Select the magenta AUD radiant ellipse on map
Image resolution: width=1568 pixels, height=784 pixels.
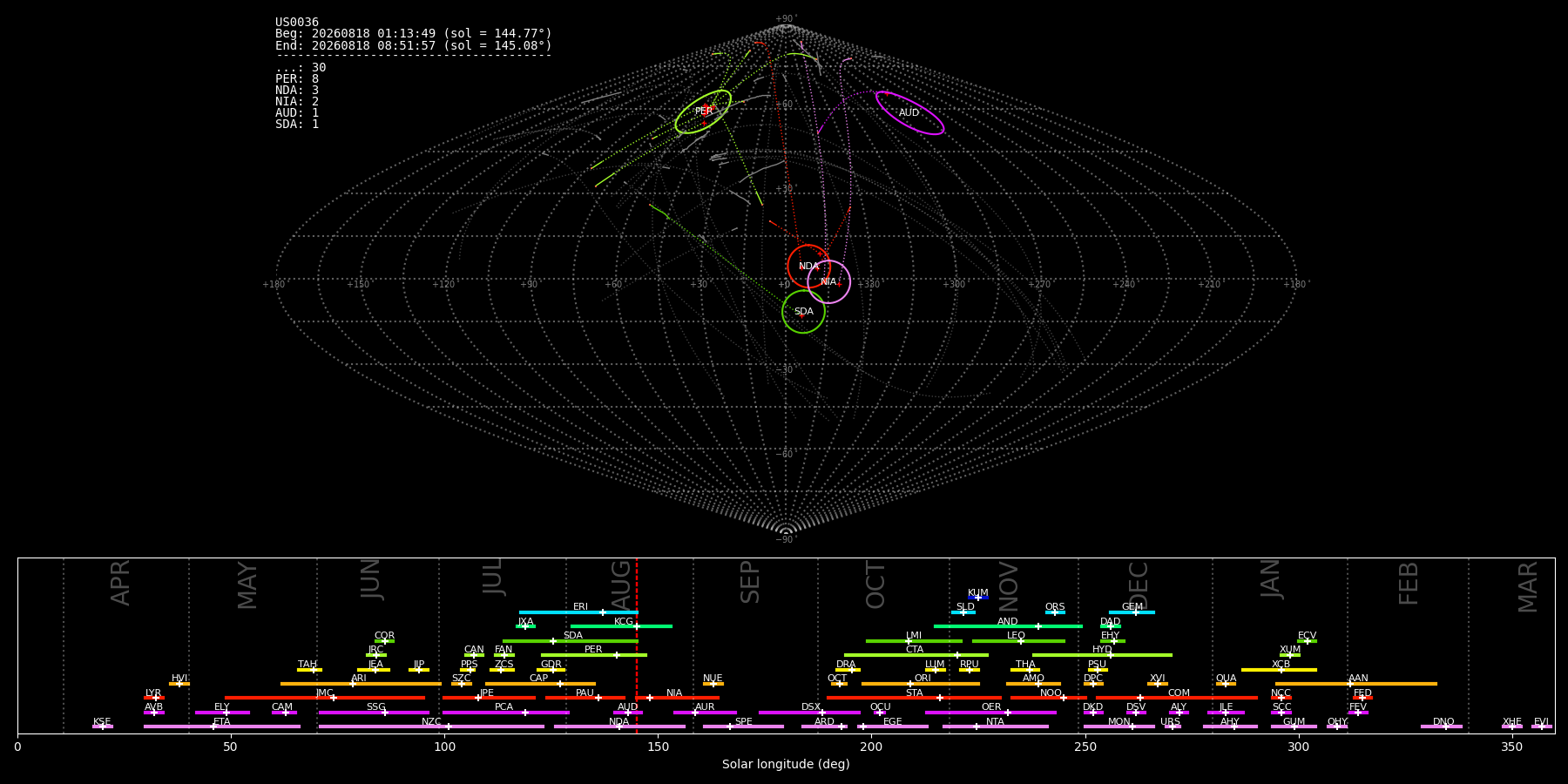(909, 113)
